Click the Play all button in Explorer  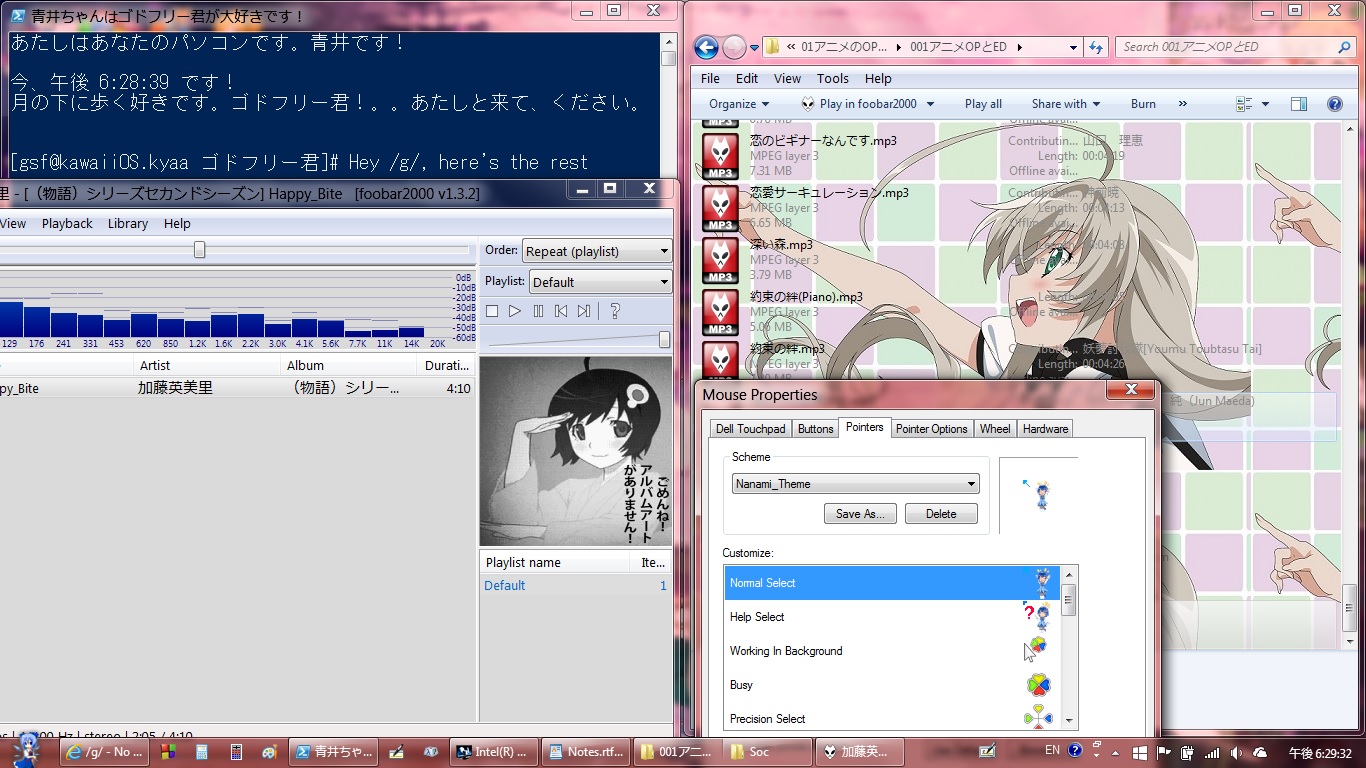[x=983, y=104]
